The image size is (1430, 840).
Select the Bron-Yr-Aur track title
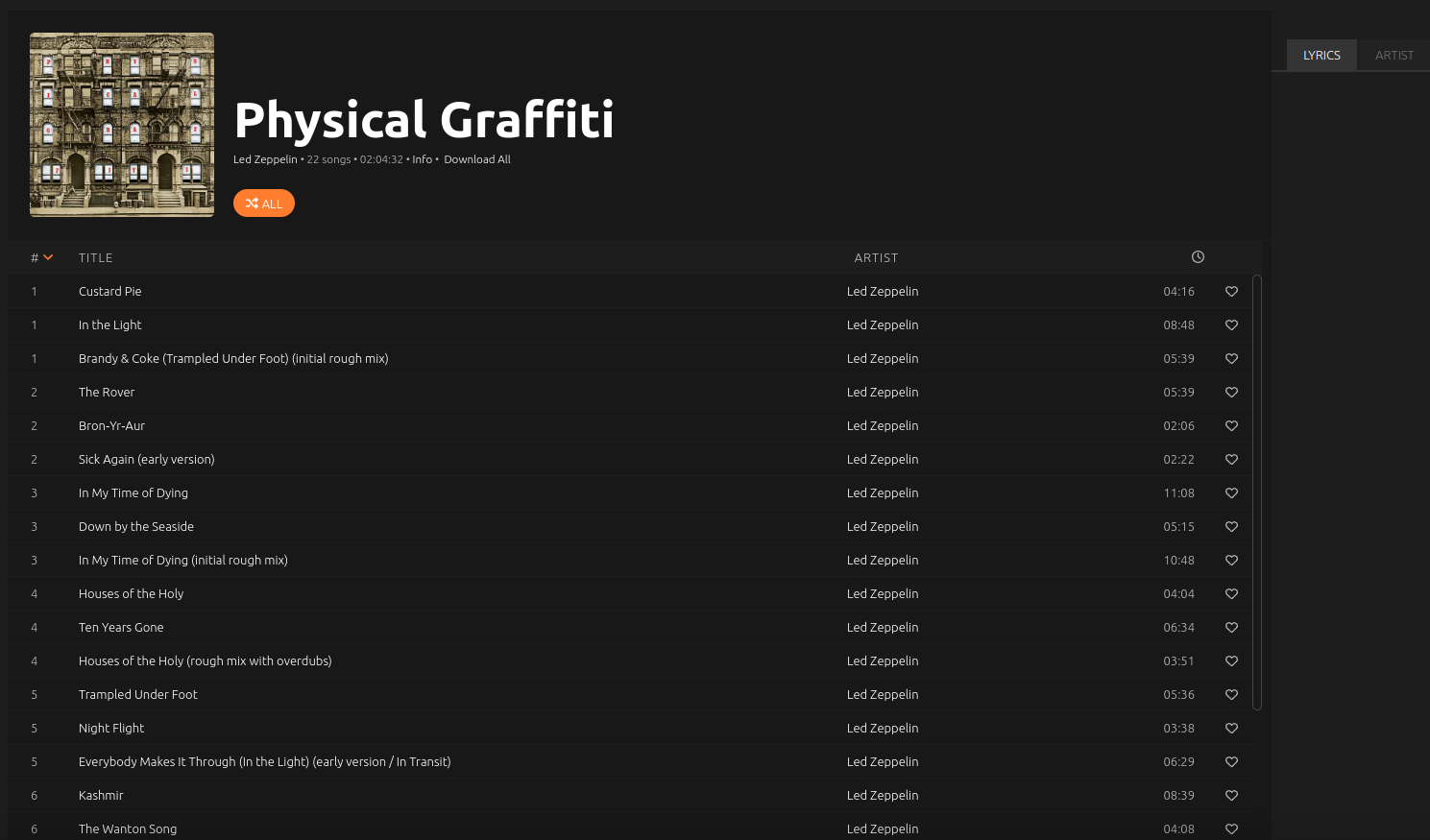click(112, 426)
